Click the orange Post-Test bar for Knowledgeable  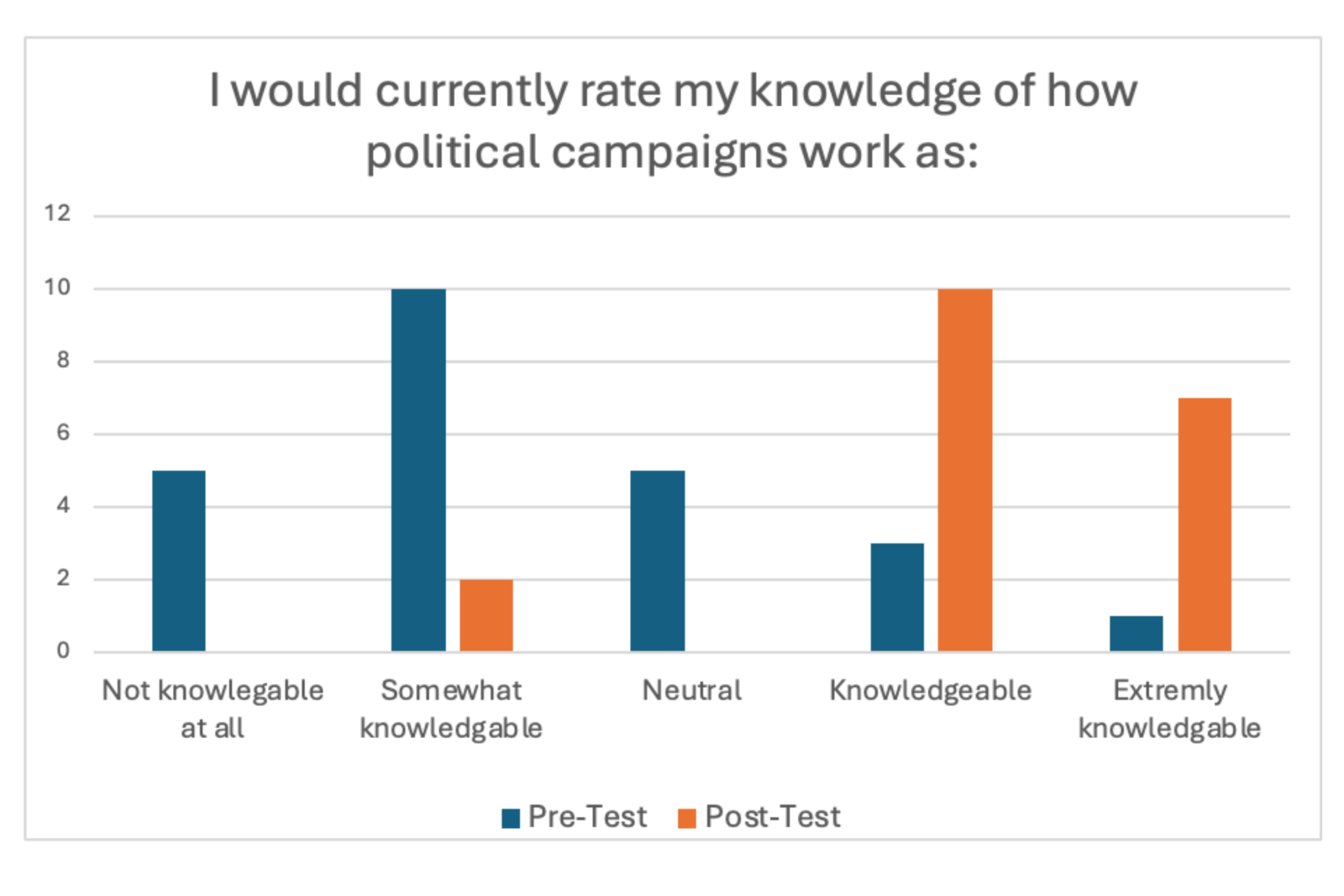coord(965,469)
